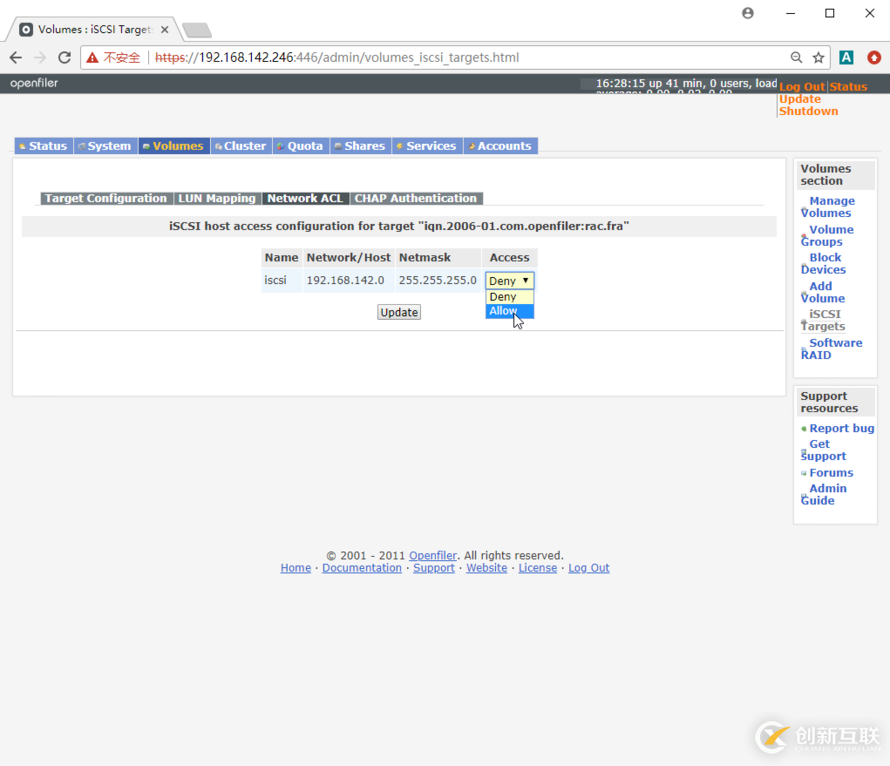Click the browser back arrow
Image resolution: width=890 pixels, height=766 pixels.
pyautogui.click(x=16, y=58)
